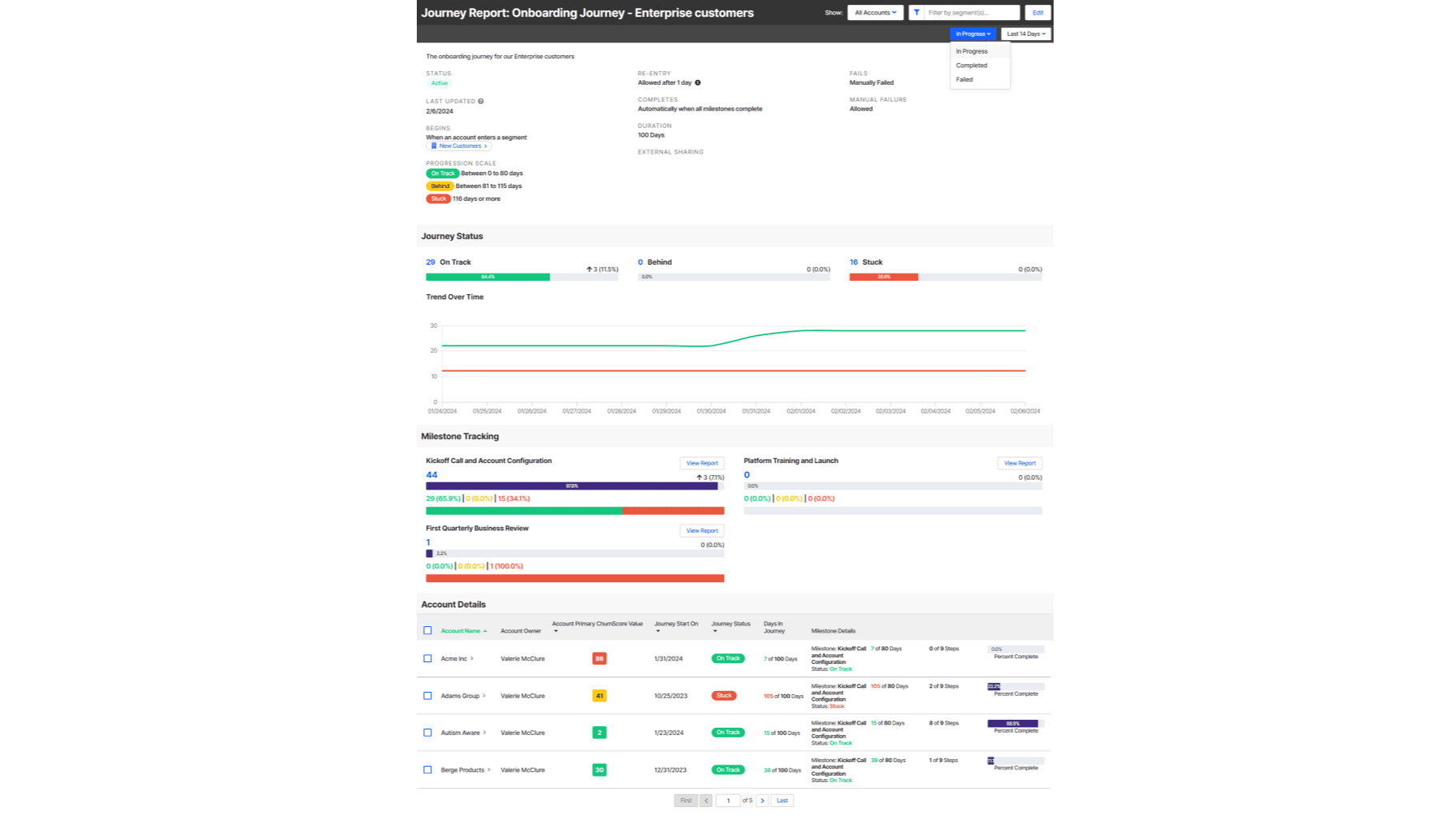Toggle the select-all accounts header checkbox
This screenshot has height=819, width=1456.
coord(427,630)
